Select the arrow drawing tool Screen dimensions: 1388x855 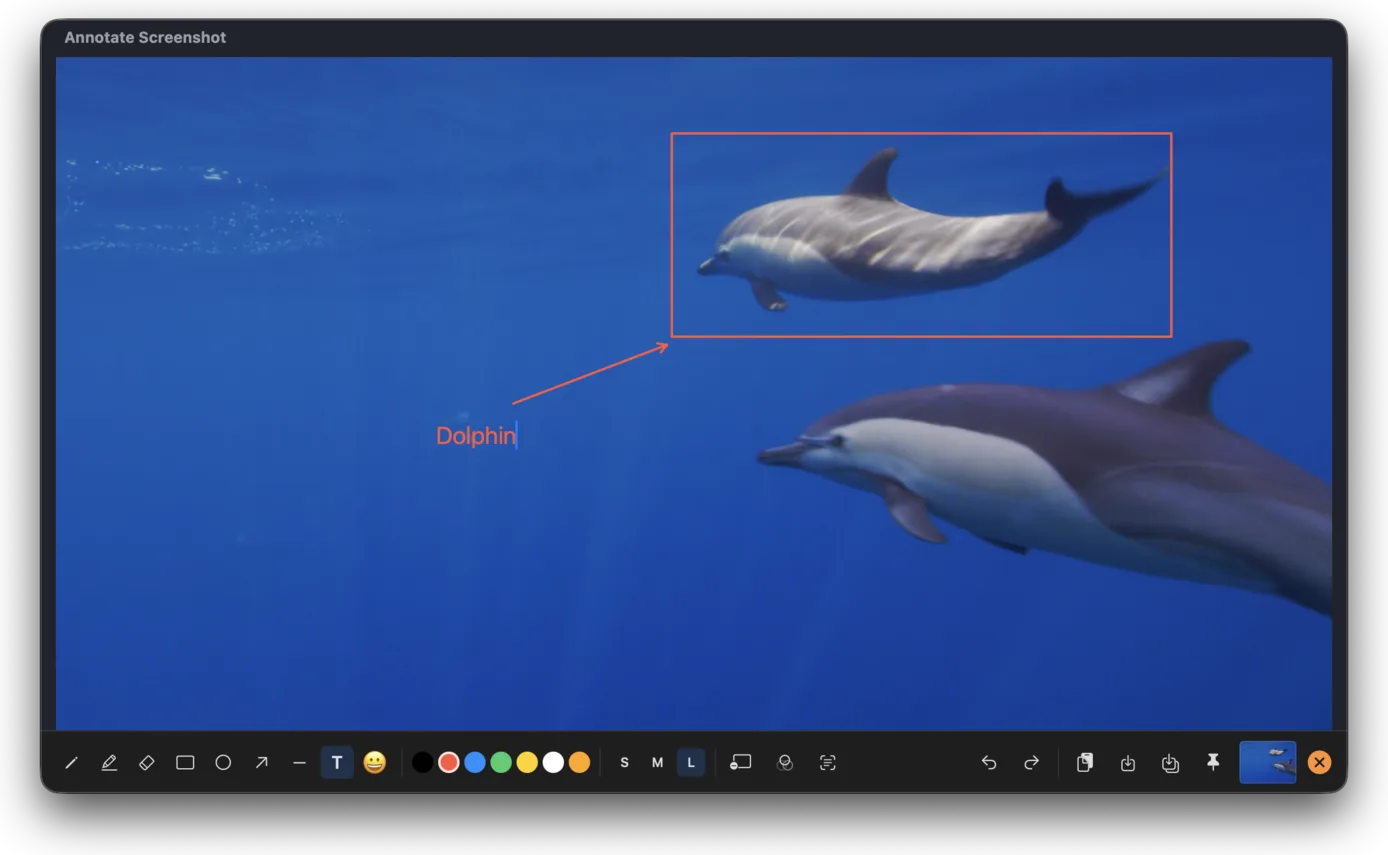[x=261, y=763]
